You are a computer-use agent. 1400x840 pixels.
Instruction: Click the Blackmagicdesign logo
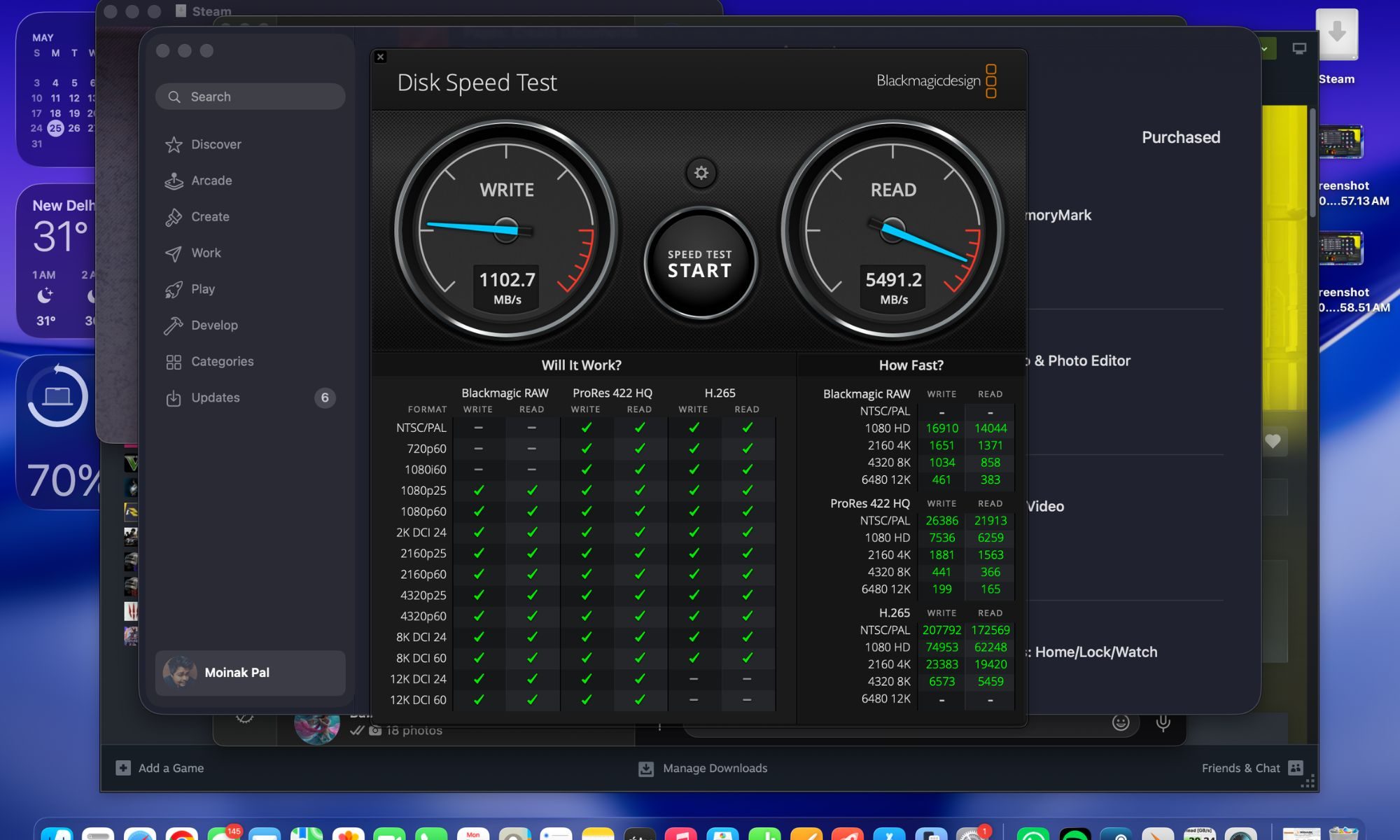point(937,81)
